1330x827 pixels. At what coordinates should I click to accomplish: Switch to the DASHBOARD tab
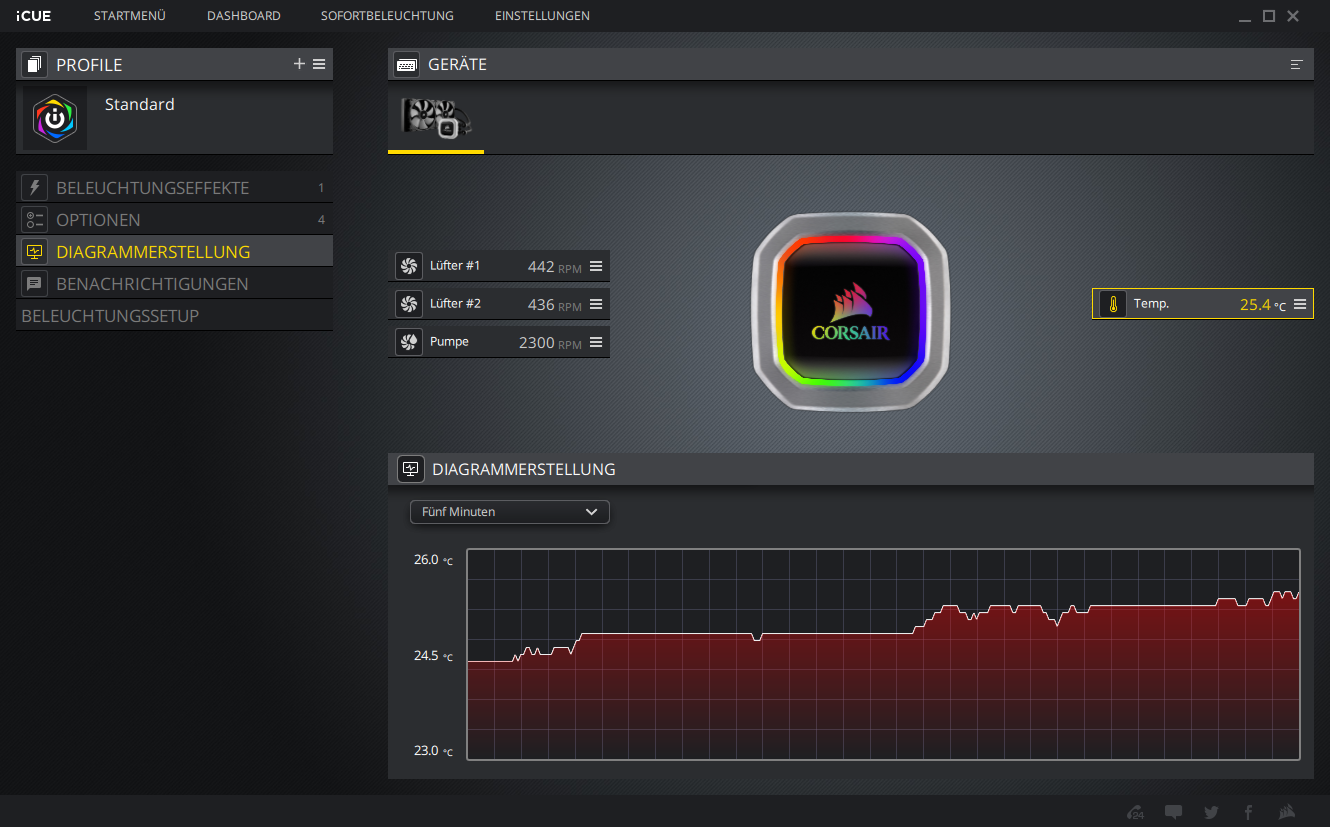tap(244, 16)
